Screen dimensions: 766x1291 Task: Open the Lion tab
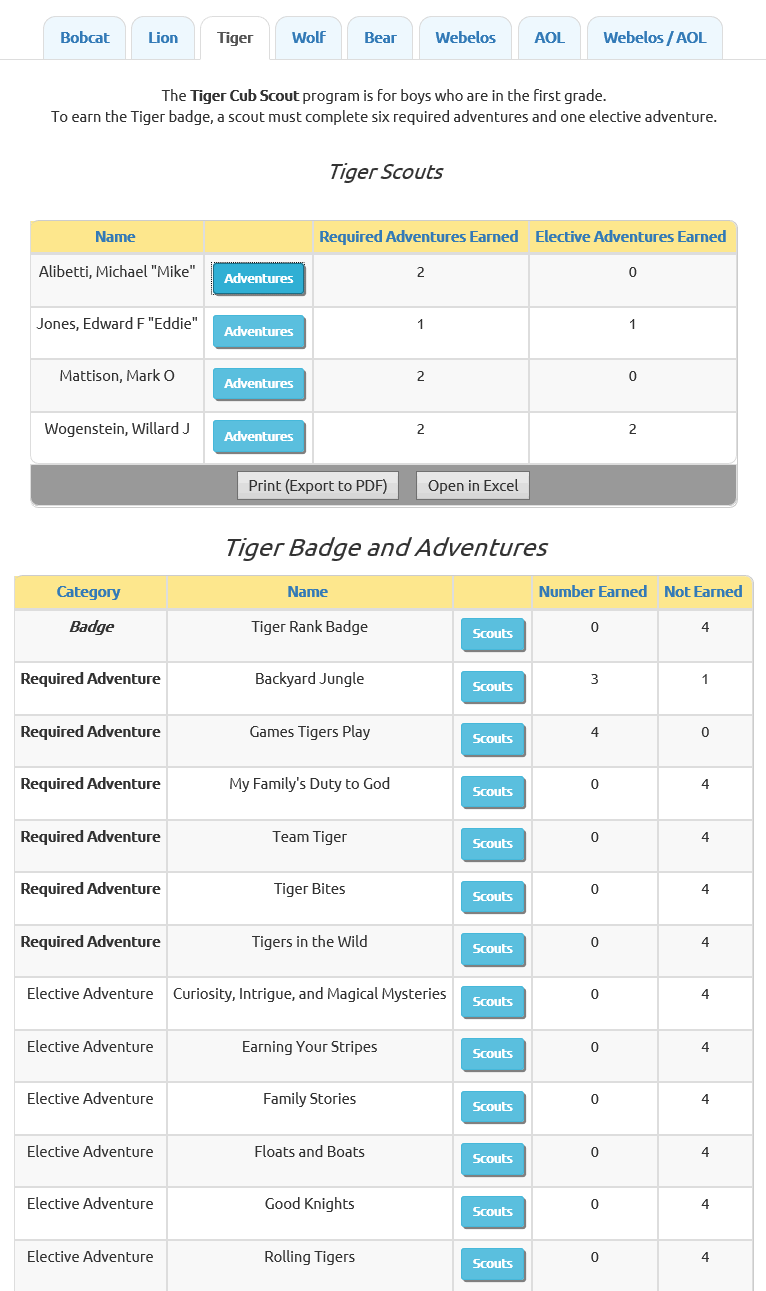pyautogui.click(x=163, y=37)
